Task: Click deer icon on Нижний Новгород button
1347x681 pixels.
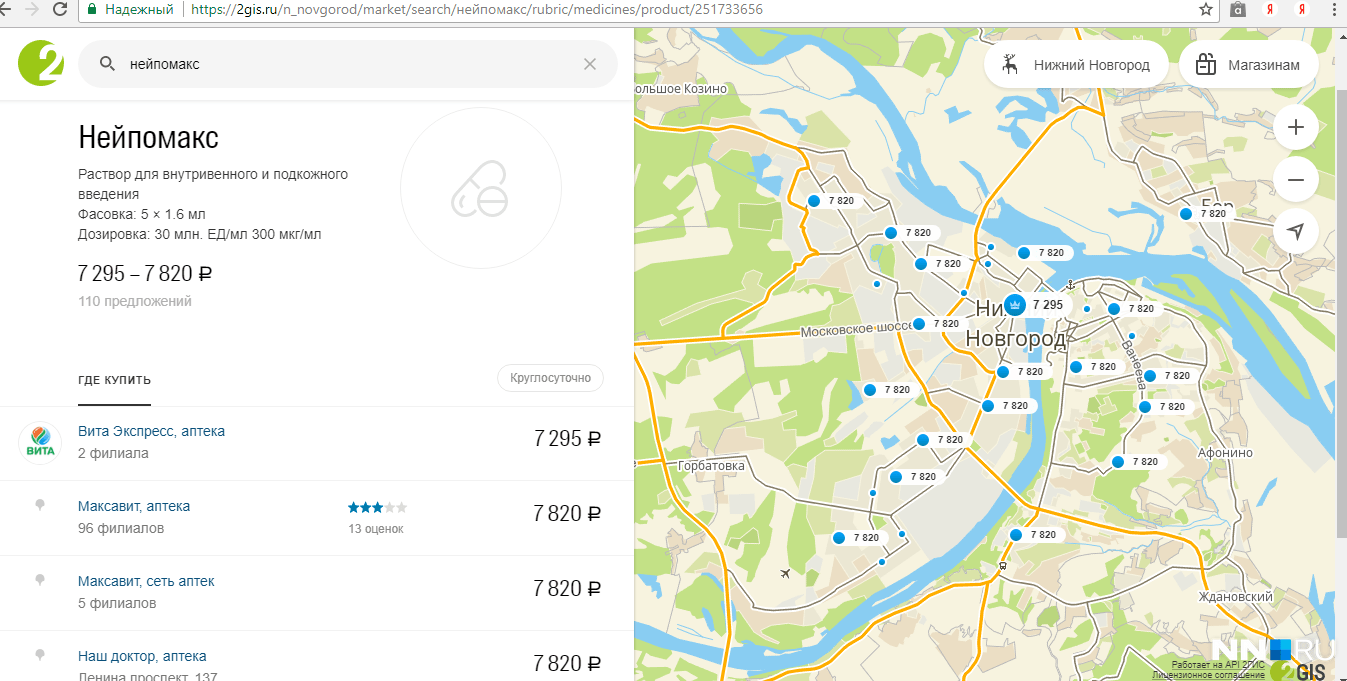Action: [1011, 65]
